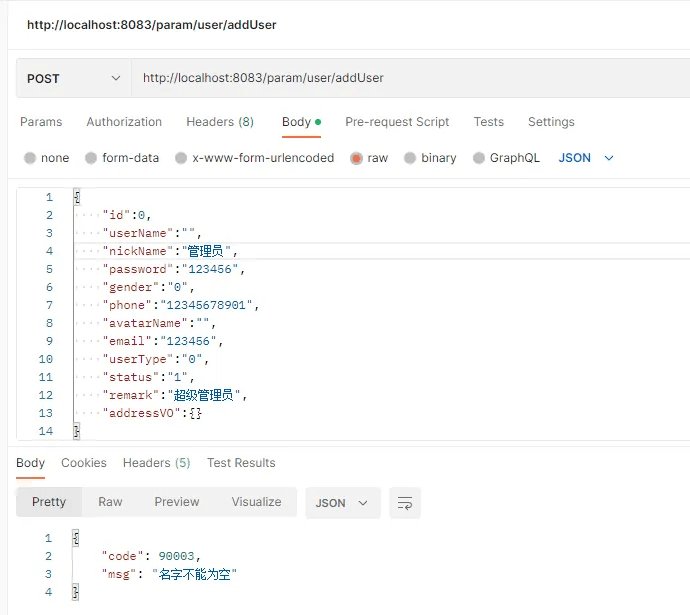This screenshot has width=690, height=615.
Task: Open the request Settings tab
Action: (x=551, y=122)
